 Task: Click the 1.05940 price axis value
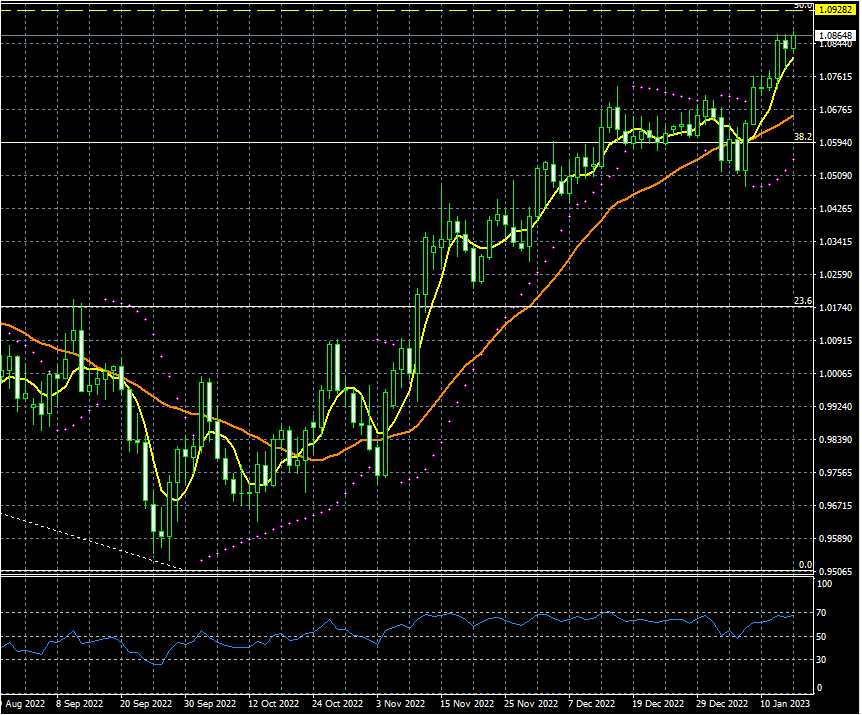pyautogui.click(x=836, y=143)
